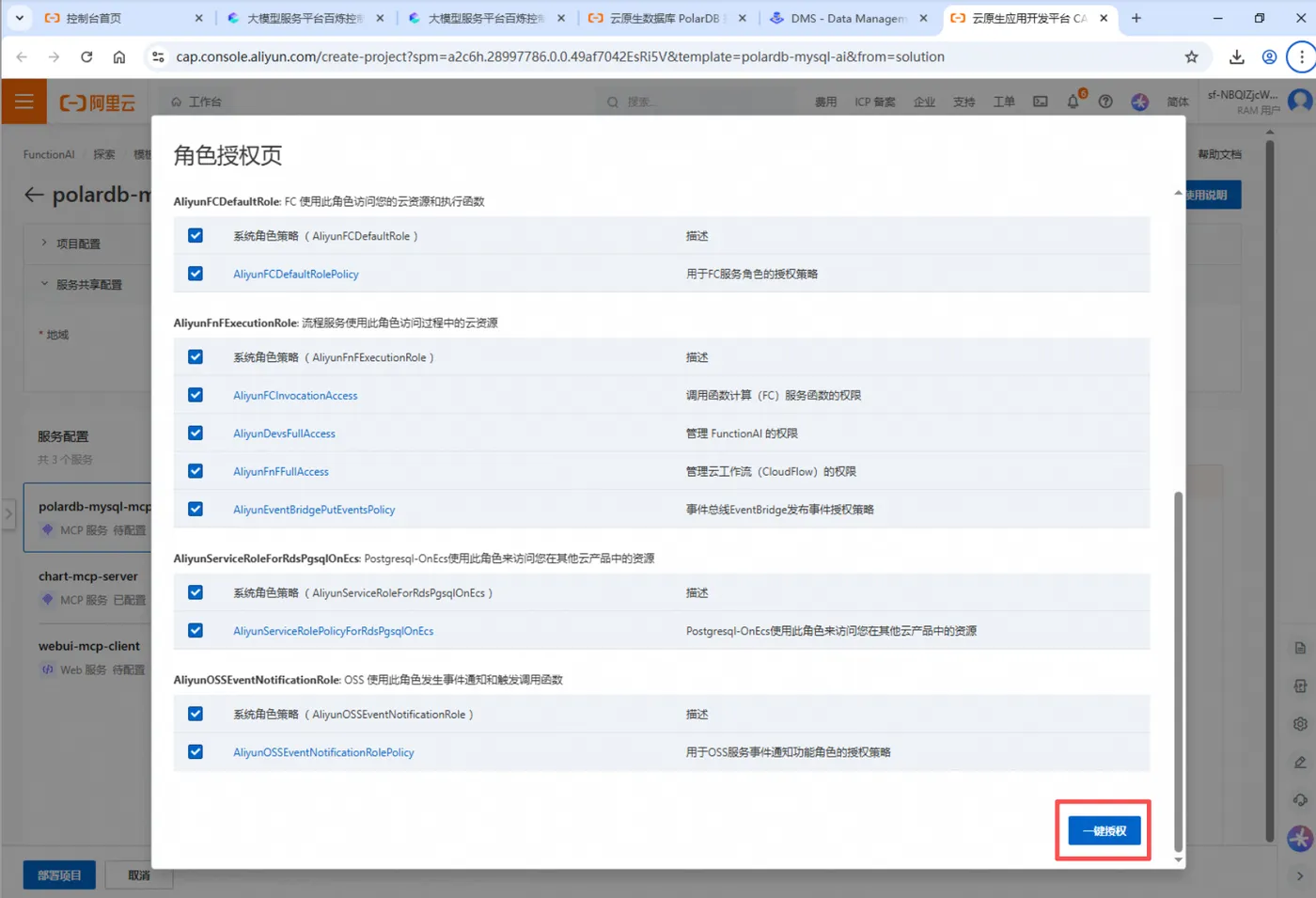Open 工作台 in top navigation
Image resolution: width=1316 pixels, height=898 pixels.
click(x=196, y=102)
